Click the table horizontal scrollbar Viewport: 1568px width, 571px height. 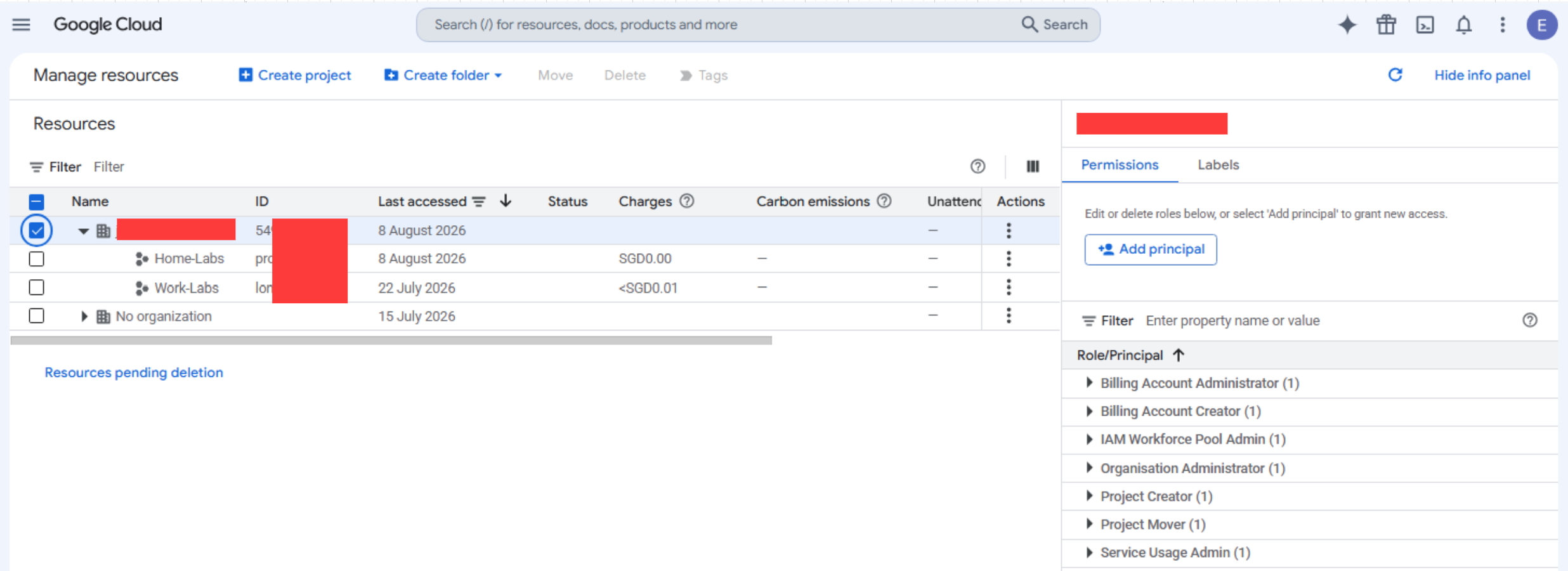(x=391, y=340)
